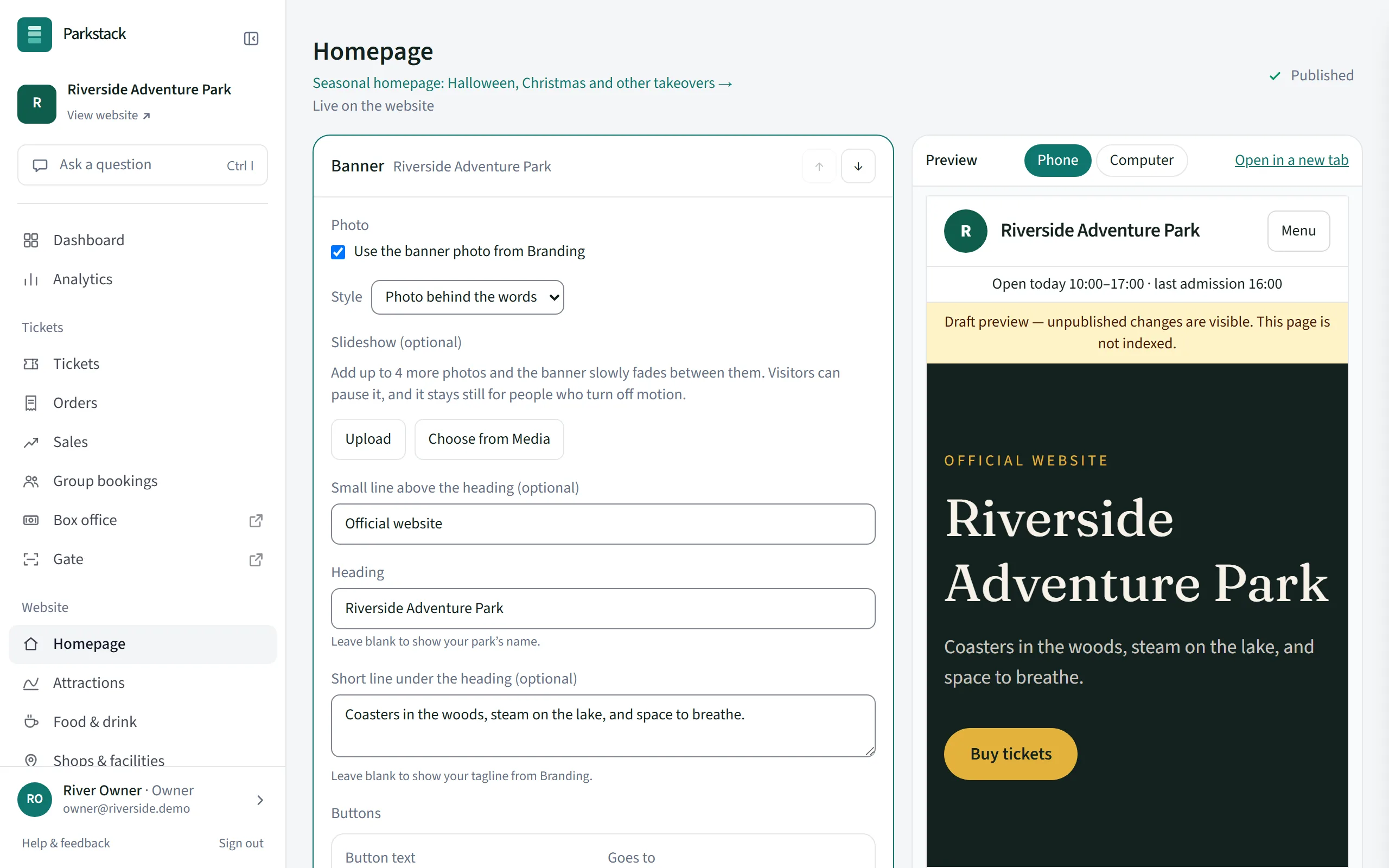This screenshot has height=868, width=1389.
Task: Open Shops & facilities menu item
Action: (x=142, y=760)
